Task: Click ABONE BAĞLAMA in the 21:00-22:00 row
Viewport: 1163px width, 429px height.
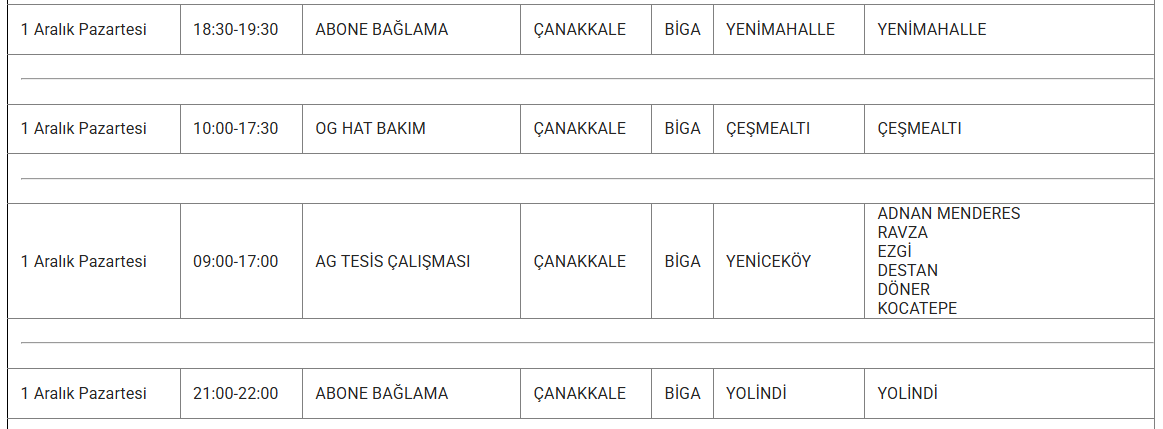Action: pos(381,393)
